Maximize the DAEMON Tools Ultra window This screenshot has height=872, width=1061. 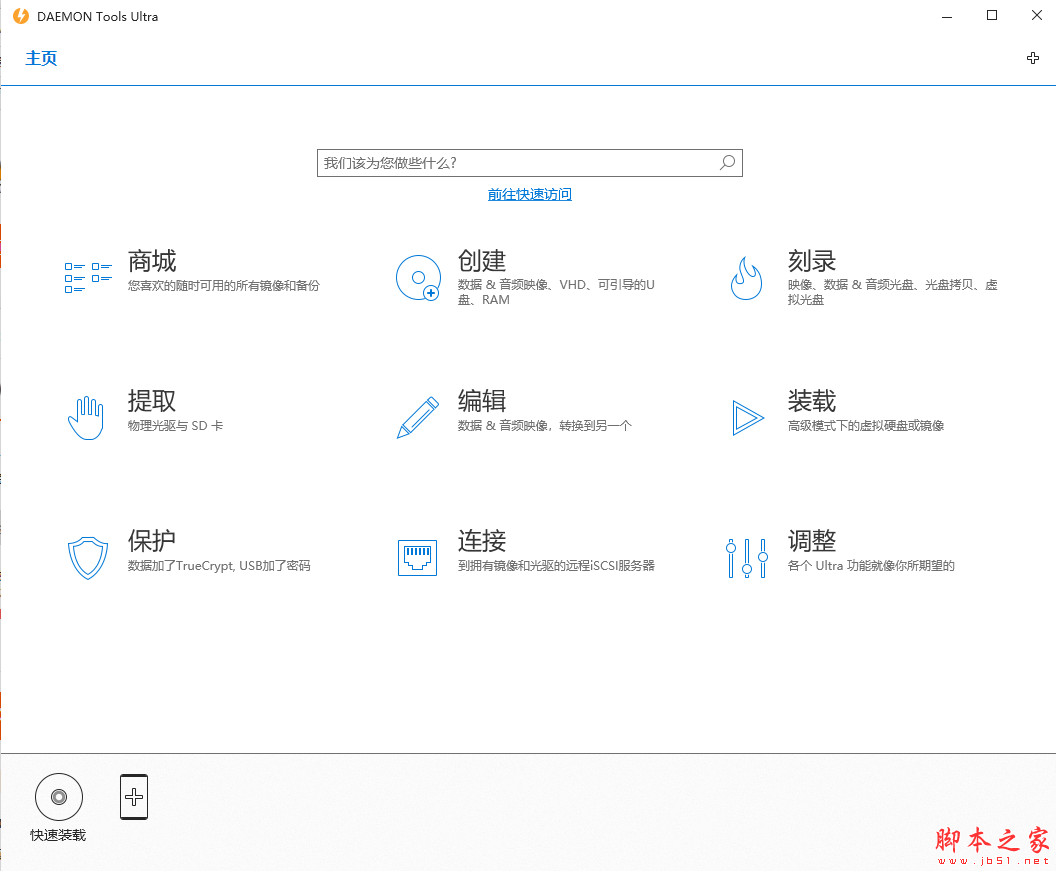pos(992,15)
